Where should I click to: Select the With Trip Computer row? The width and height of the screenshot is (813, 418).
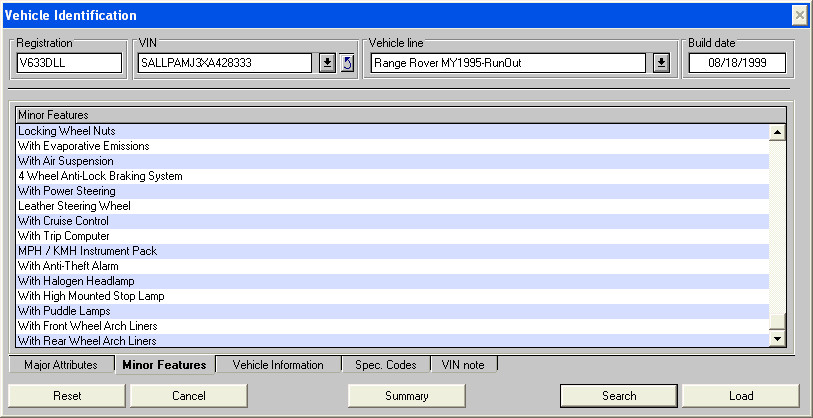click(x=393, y=236)
